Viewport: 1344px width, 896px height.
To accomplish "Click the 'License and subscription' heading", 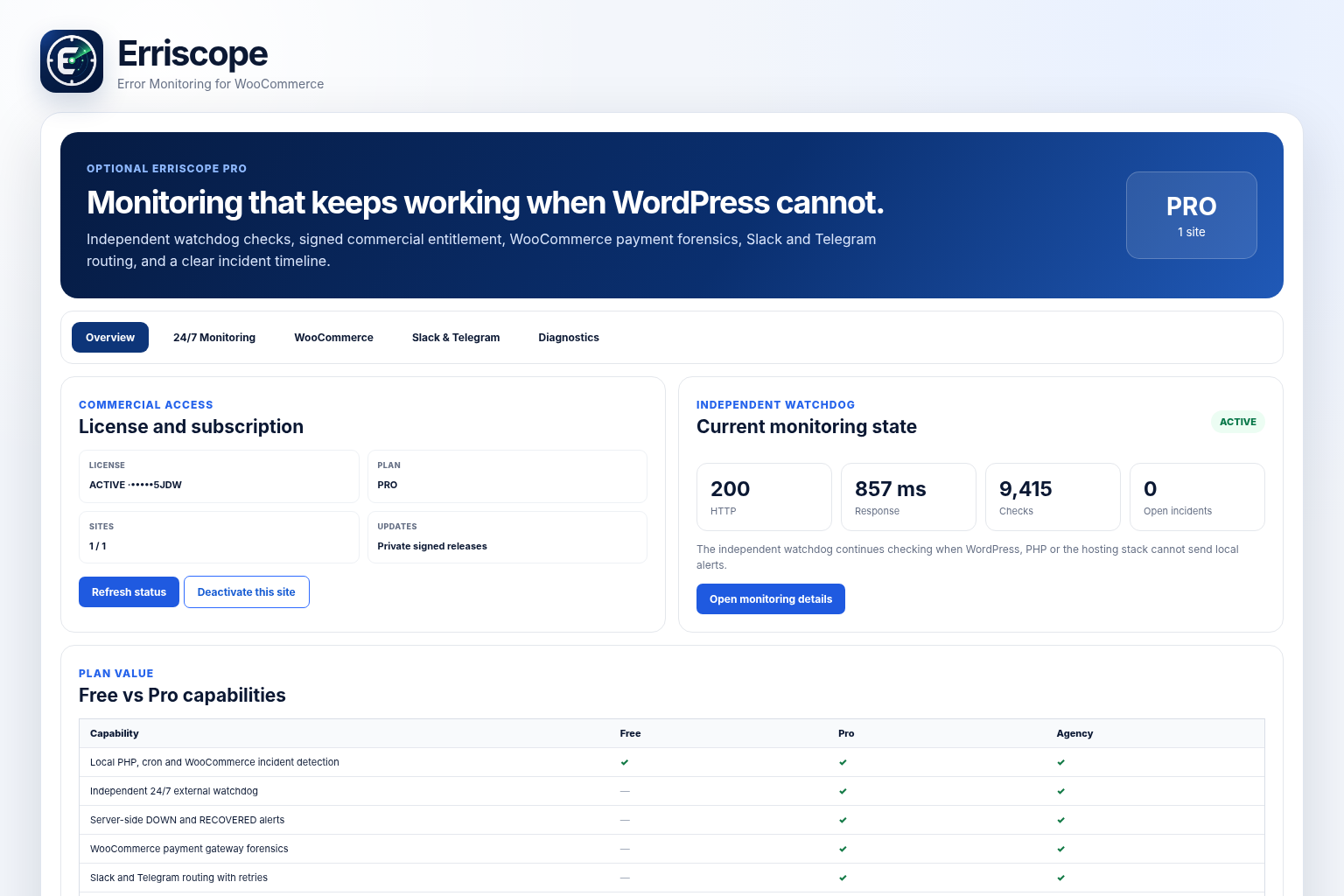I will pyautogui.click(x=191, y=427).
